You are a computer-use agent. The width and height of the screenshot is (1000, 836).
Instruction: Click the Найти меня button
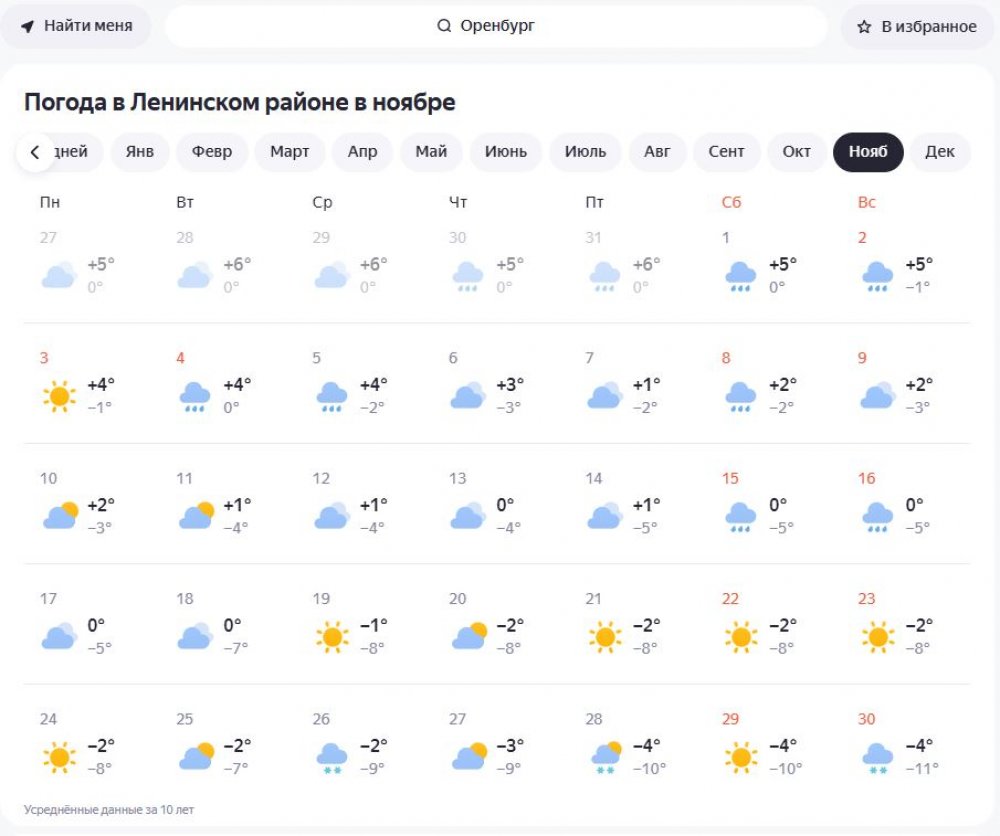(76, 26)
